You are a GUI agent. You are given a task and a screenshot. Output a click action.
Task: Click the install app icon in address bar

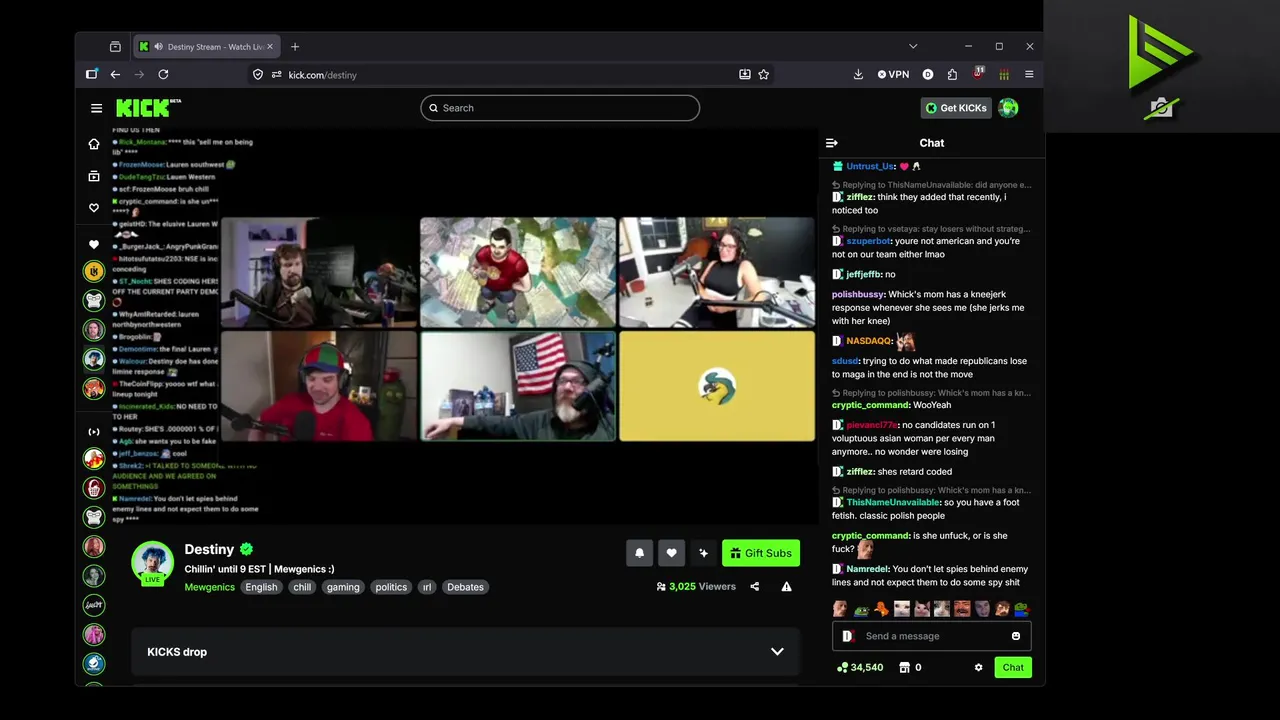coord(745,74)
